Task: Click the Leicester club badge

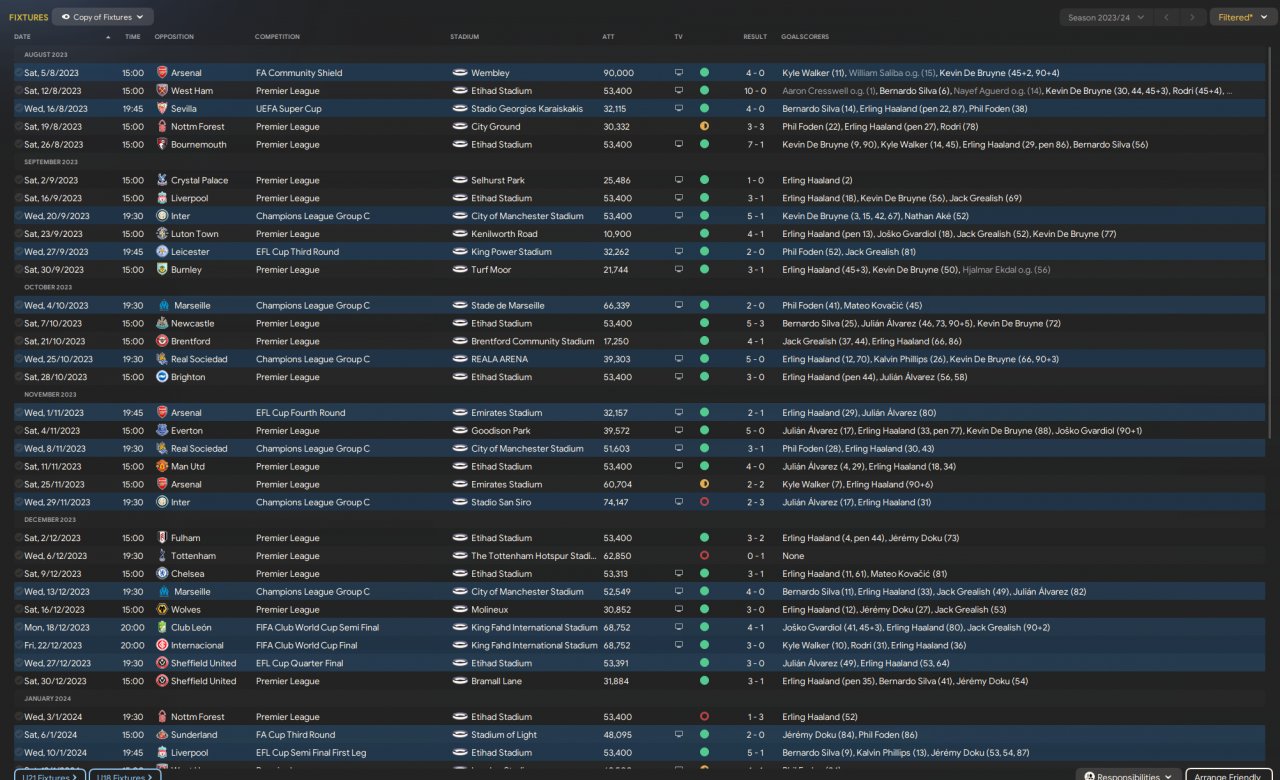Action: pyautogui.click(x=162, y=252)
